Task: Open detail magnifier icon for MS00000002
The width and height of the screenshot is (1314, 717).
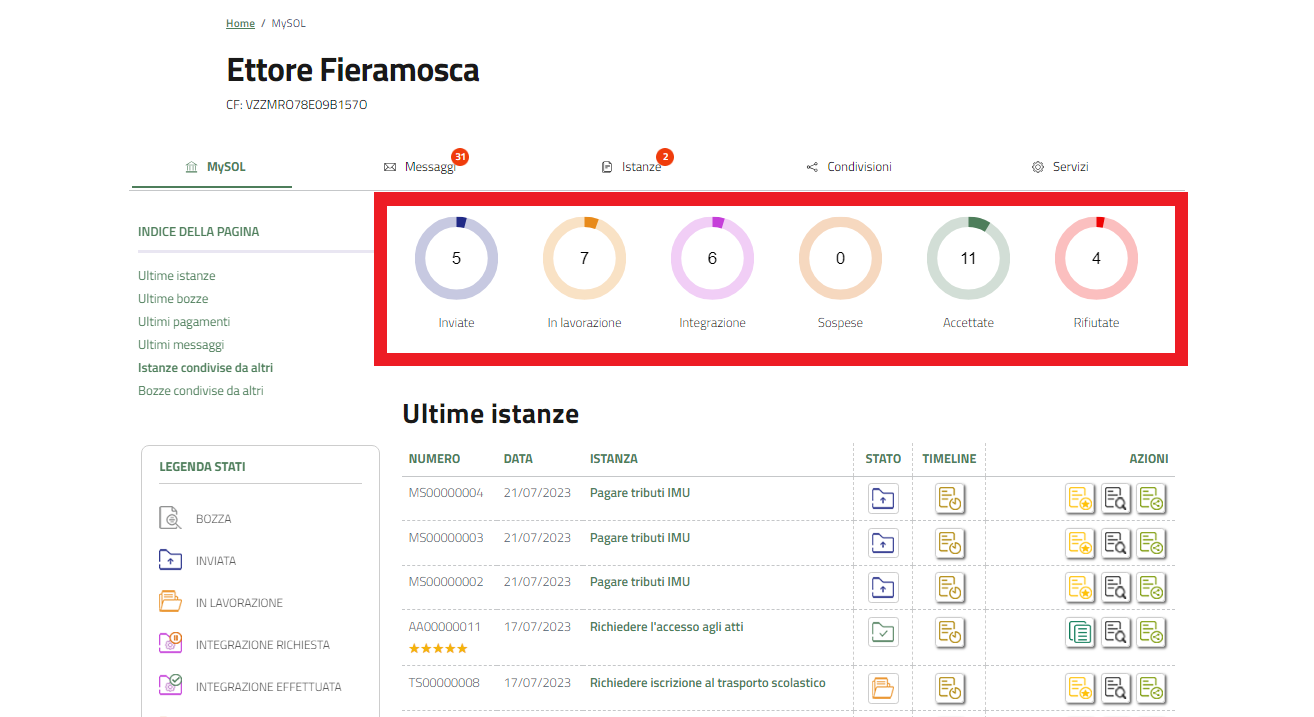Action: tap(1115, 587)
